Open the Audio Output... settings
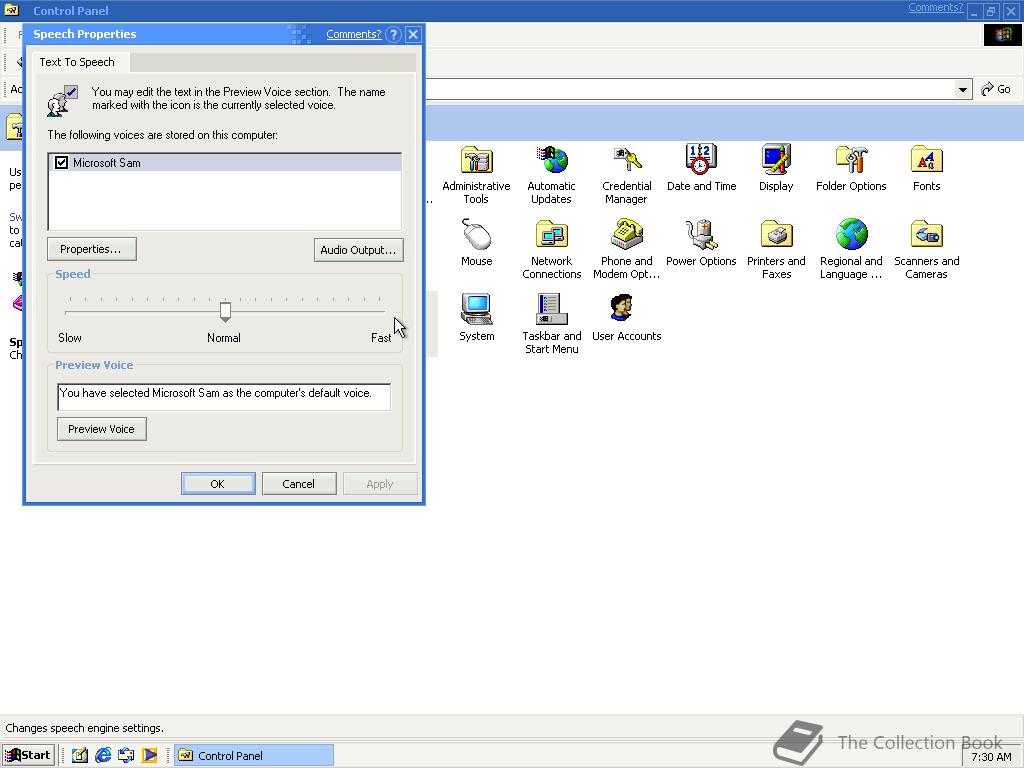This screenshot has height=768, width=1024. (x=358, y=249)
